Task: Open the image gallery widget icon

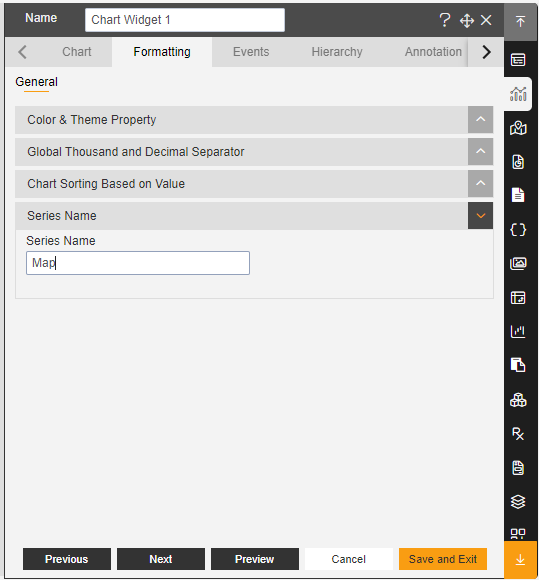Action: click(518, 263)
